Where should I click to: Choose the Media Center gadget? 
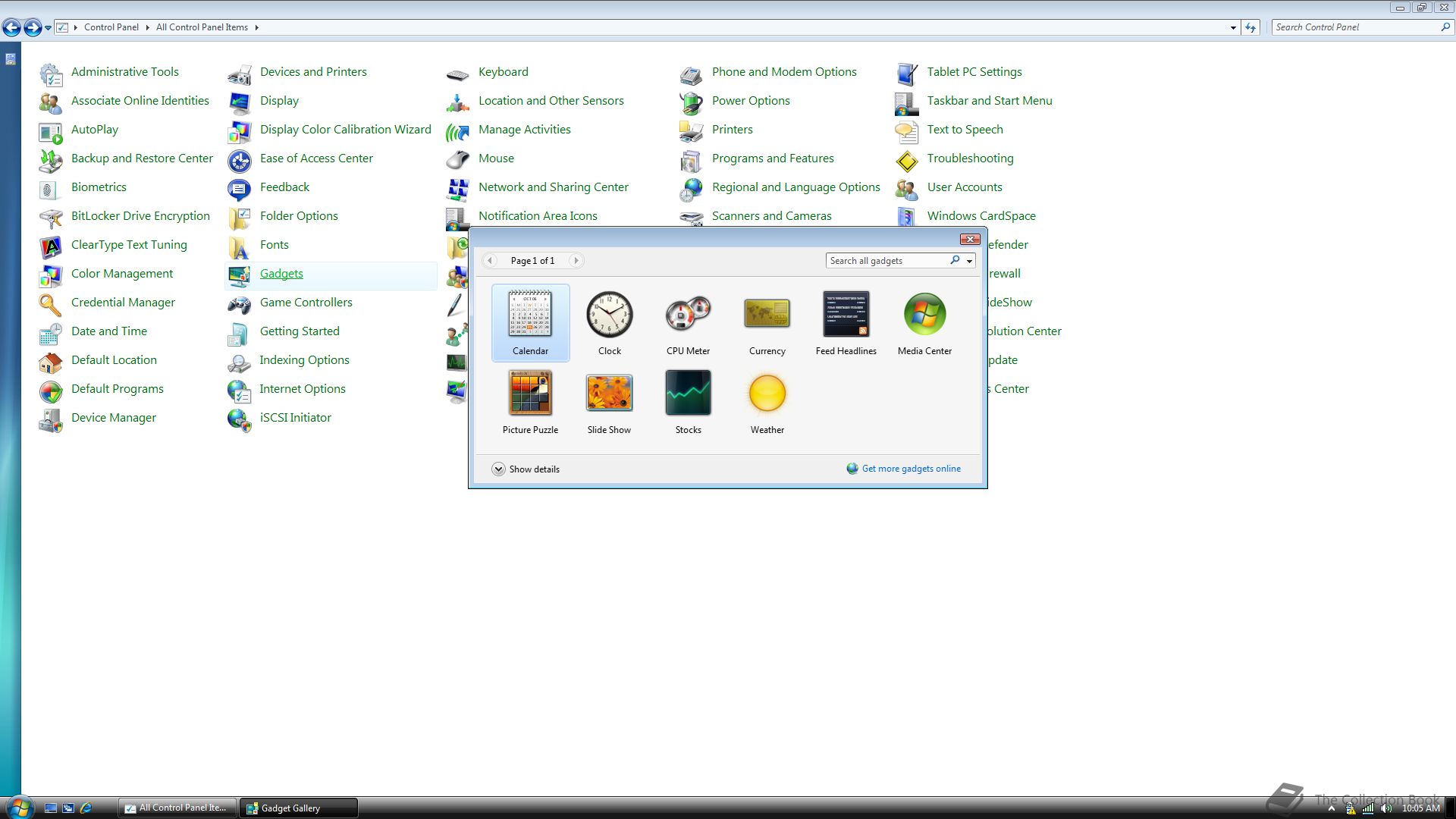[924, 323]
